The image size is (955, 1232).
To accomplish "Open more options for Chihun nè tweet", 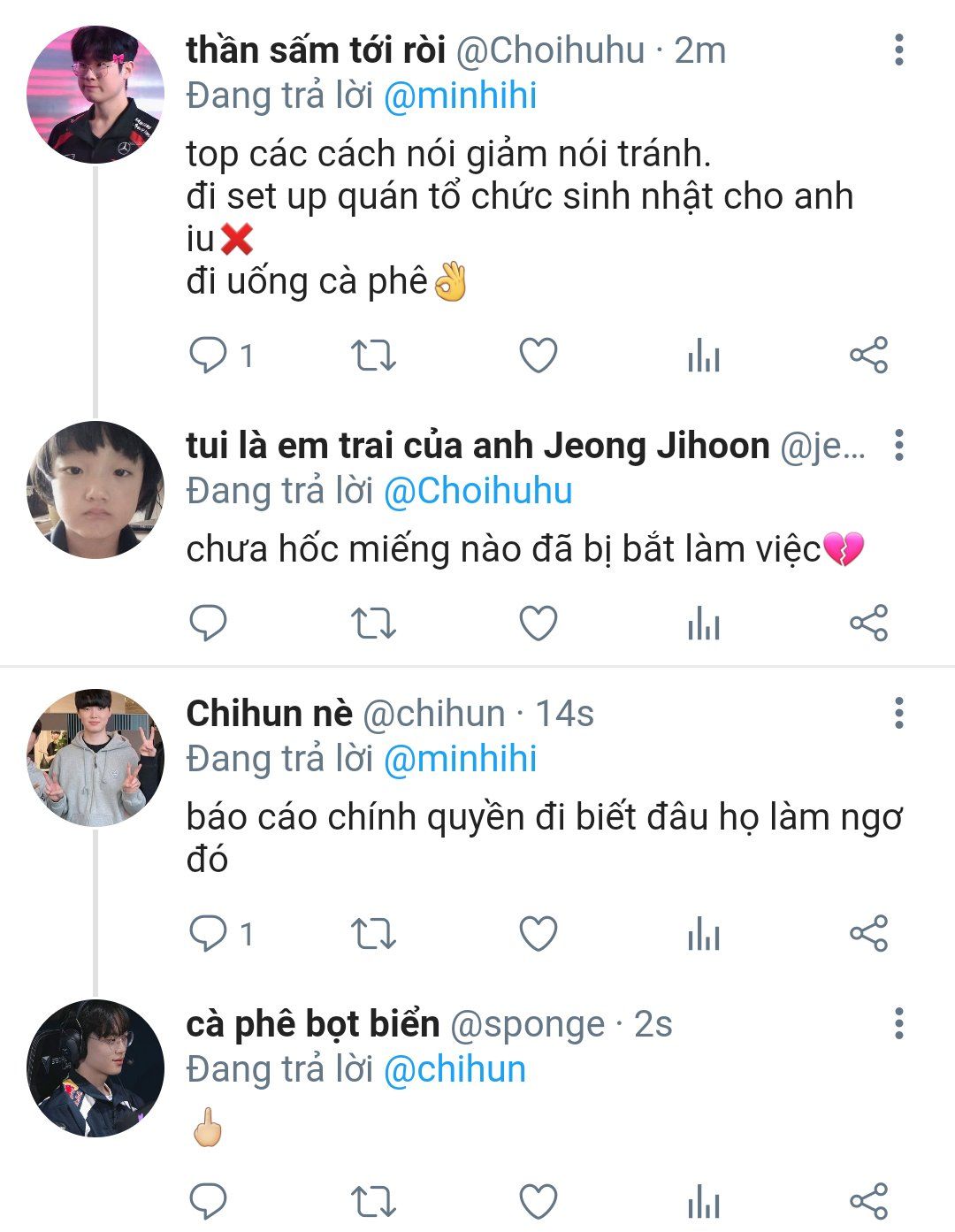I will (898, 713).
